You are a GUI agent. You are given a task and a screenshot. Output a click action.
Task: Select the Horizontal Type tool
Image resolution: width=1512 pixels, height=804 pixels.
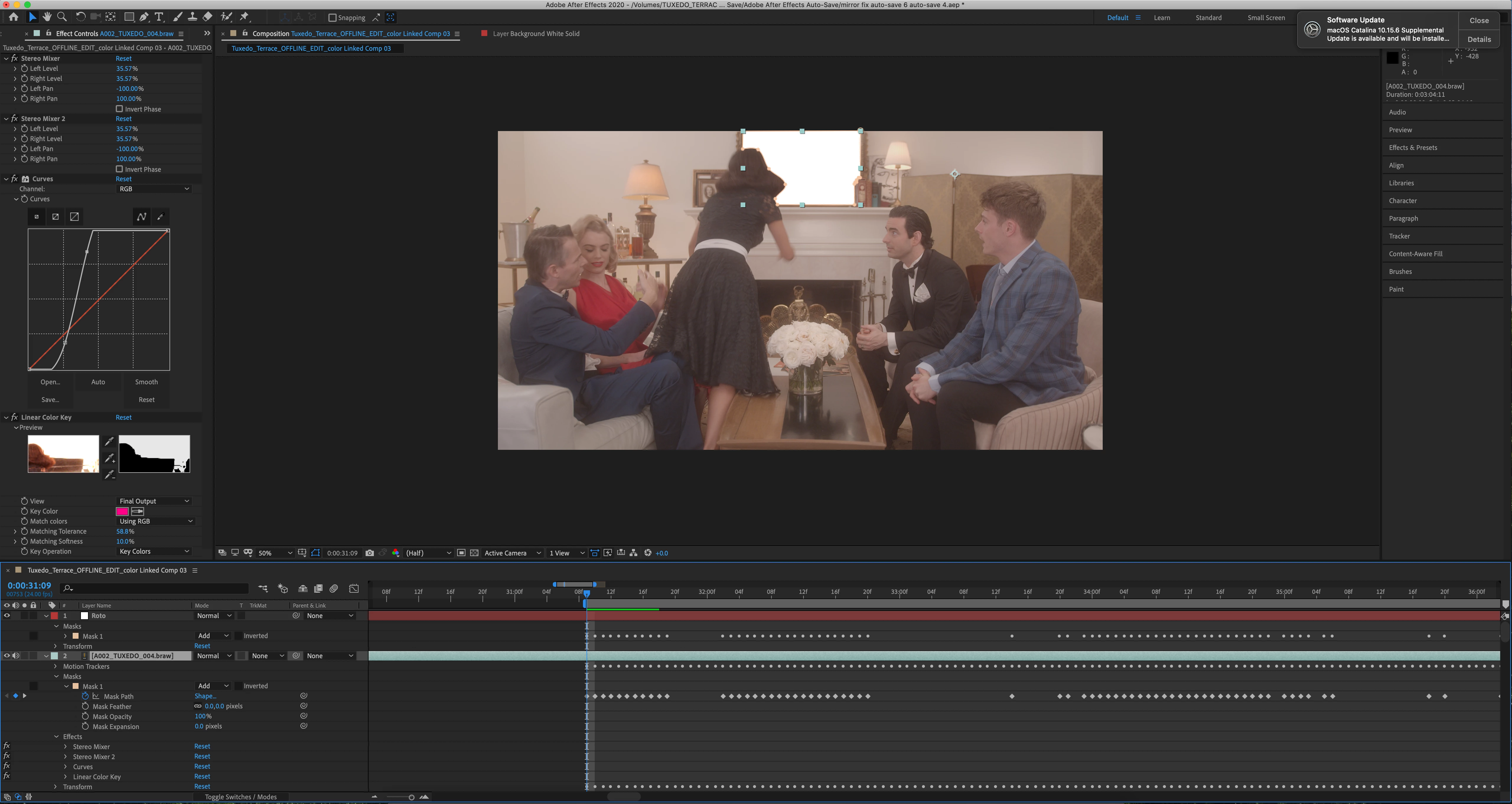159,17
